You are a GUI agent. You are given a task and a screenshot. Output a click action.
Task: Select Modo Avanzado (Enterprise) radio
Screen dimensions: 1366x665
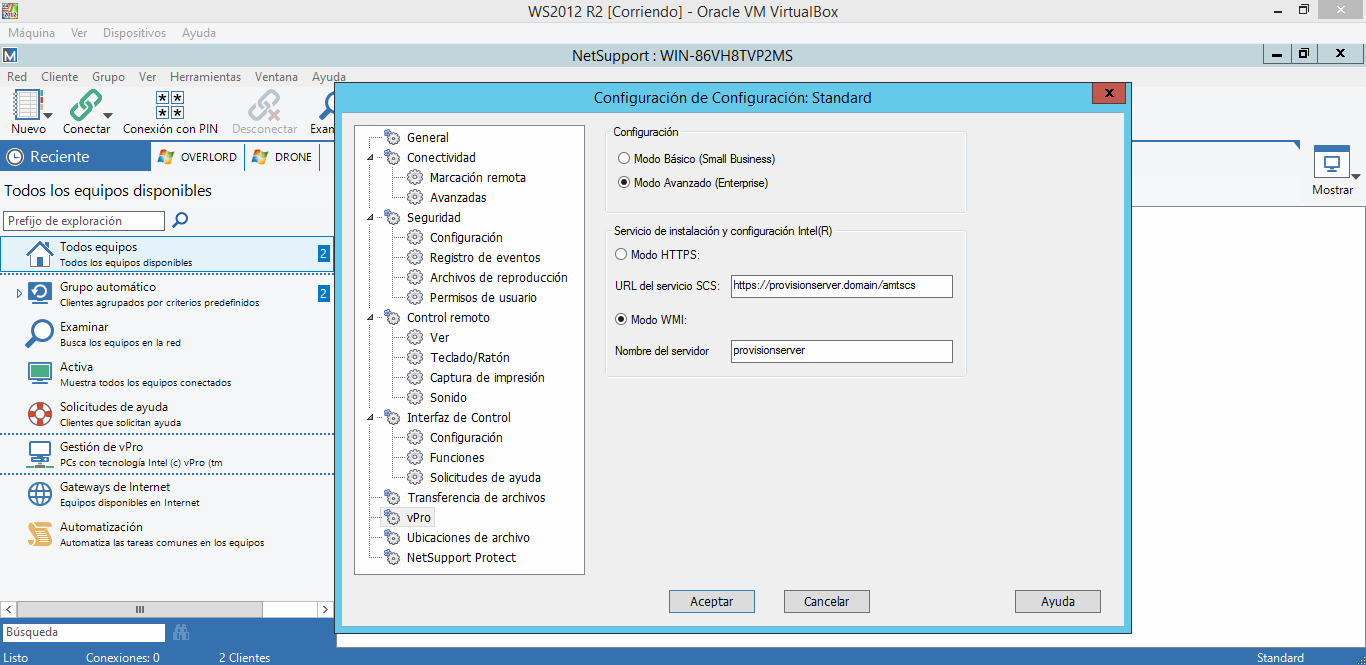pyautogui.click(x=624, y=183)
